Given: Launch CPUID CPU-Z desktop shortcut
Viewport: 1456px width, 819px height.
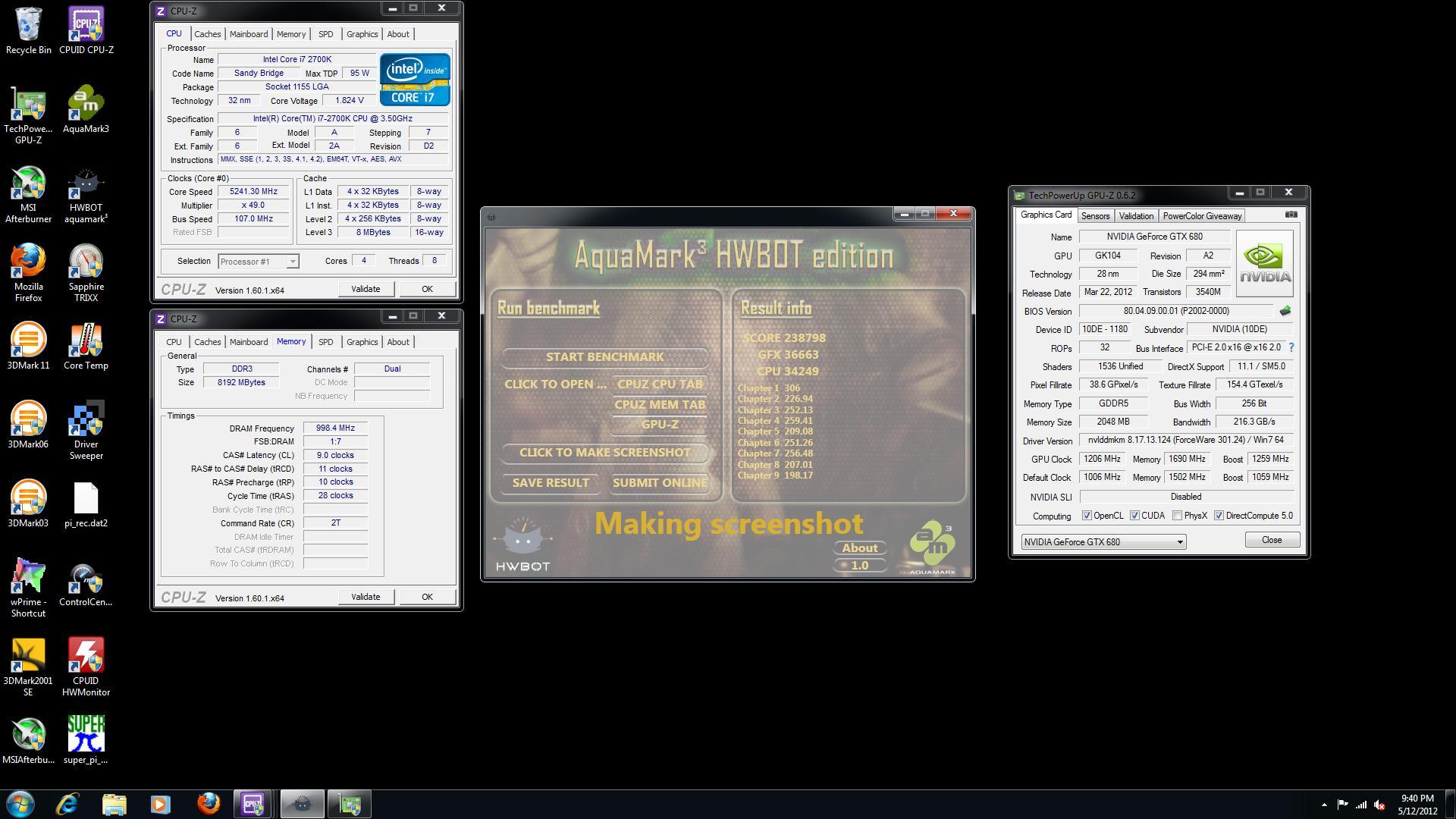Looking at the screenshot, I should (86, 31).
